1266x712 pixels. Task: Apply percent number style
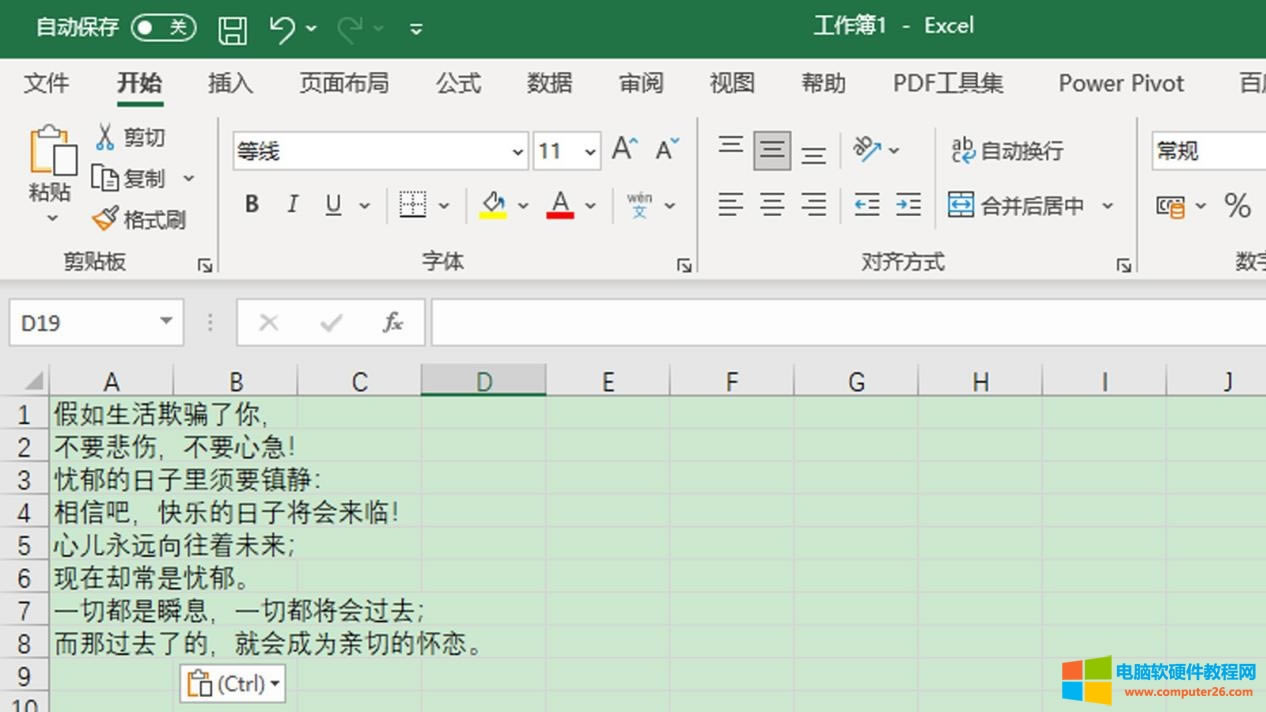[x=1238, y=207]
